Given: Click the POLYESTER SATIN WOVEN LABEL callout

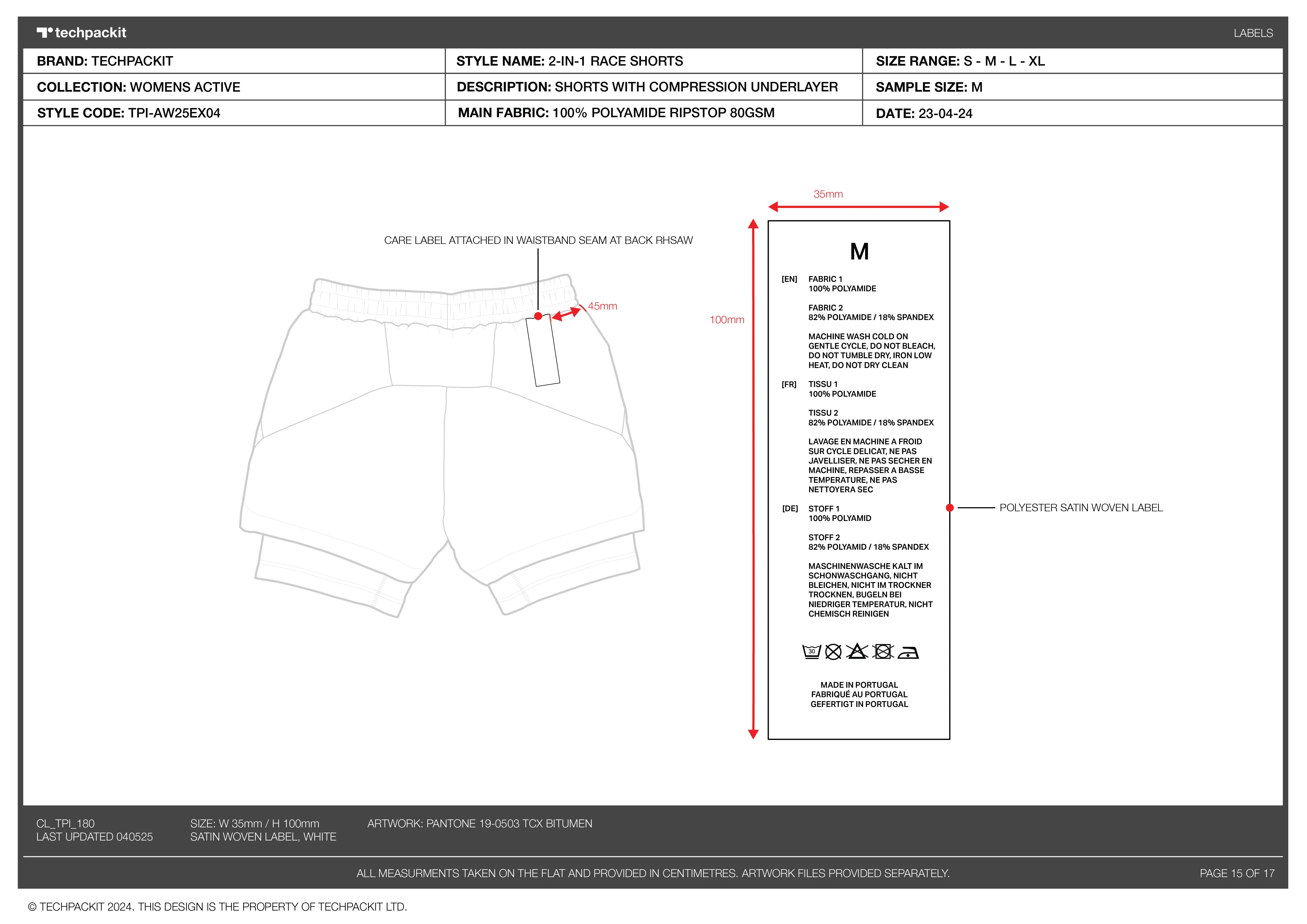Looking at the screenshot, I should pyautogui.click(x=1080, y=508).
